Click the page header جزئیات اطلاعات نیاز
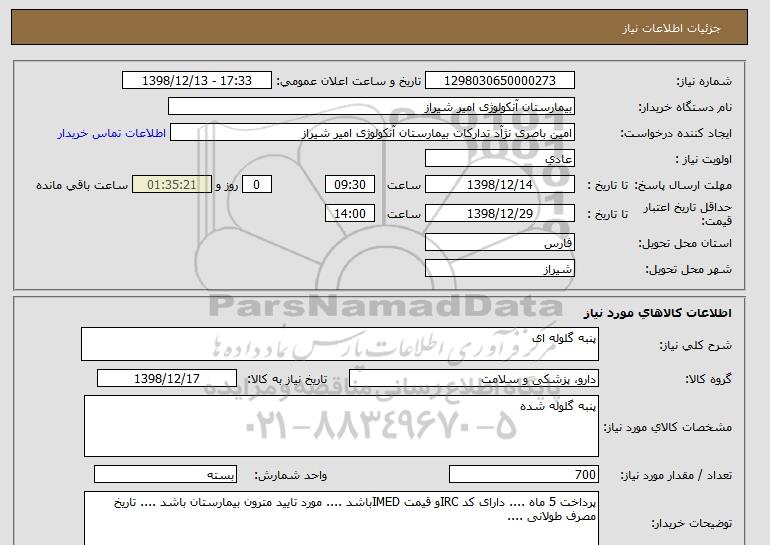This screenshot has height=545, width=770. tap(671, 28)
